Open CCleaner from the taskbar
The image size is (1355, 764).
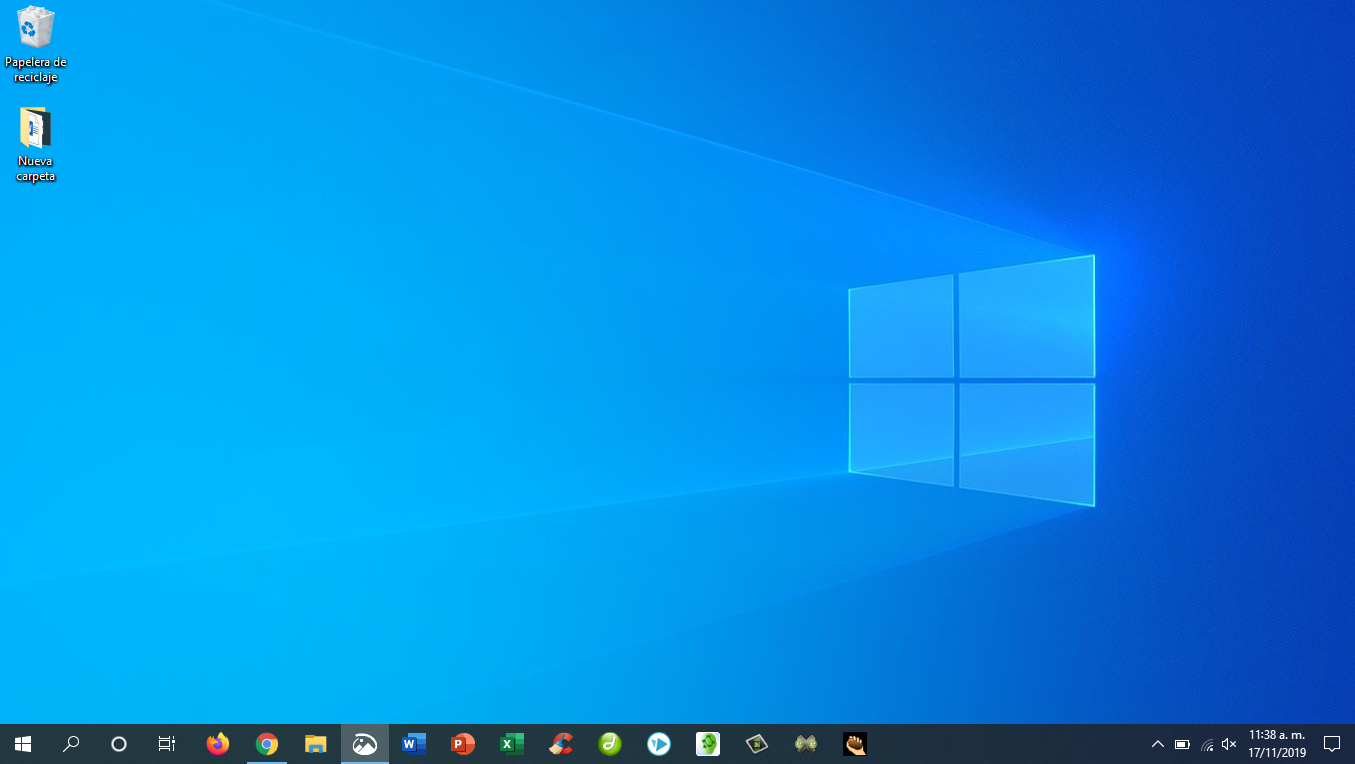[560, 744]
